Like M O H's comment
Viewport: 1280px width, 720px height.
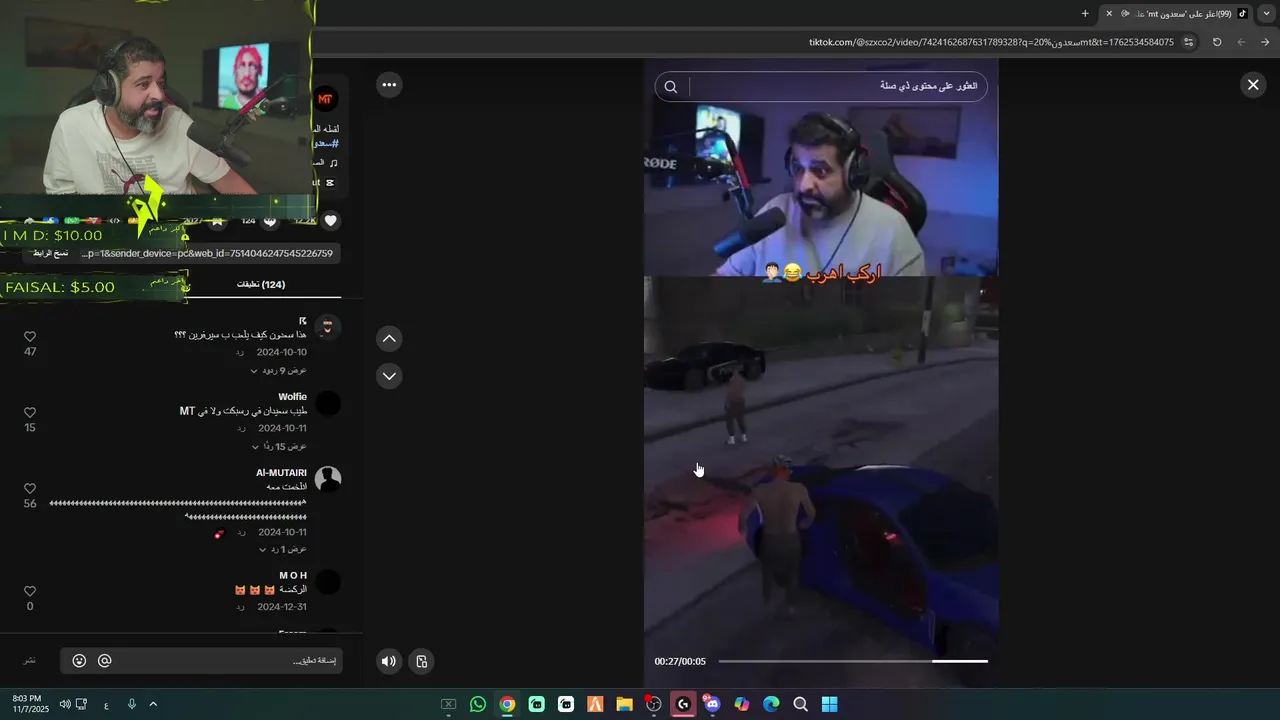click(x=30, y=592)
